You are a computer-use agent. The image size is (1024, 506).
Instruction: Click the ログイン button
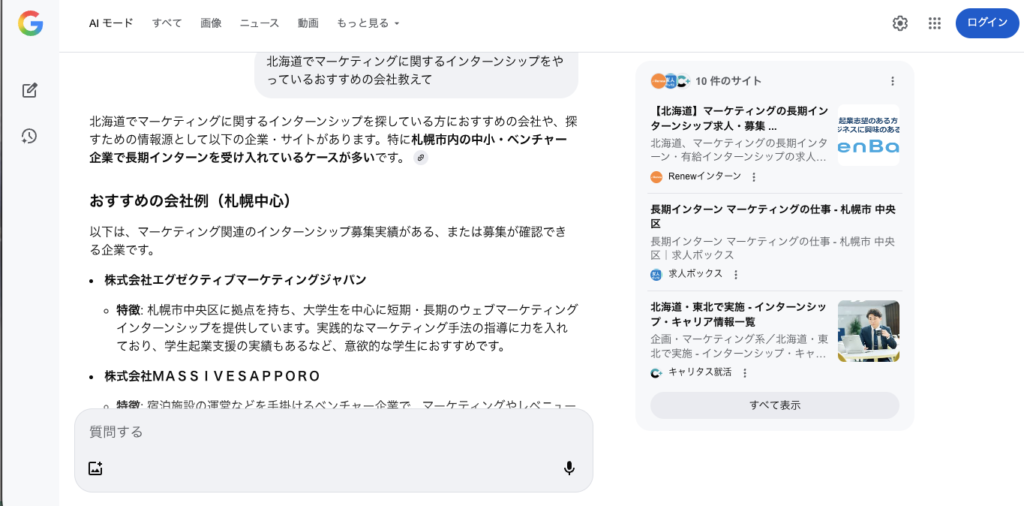click(987, 23)
